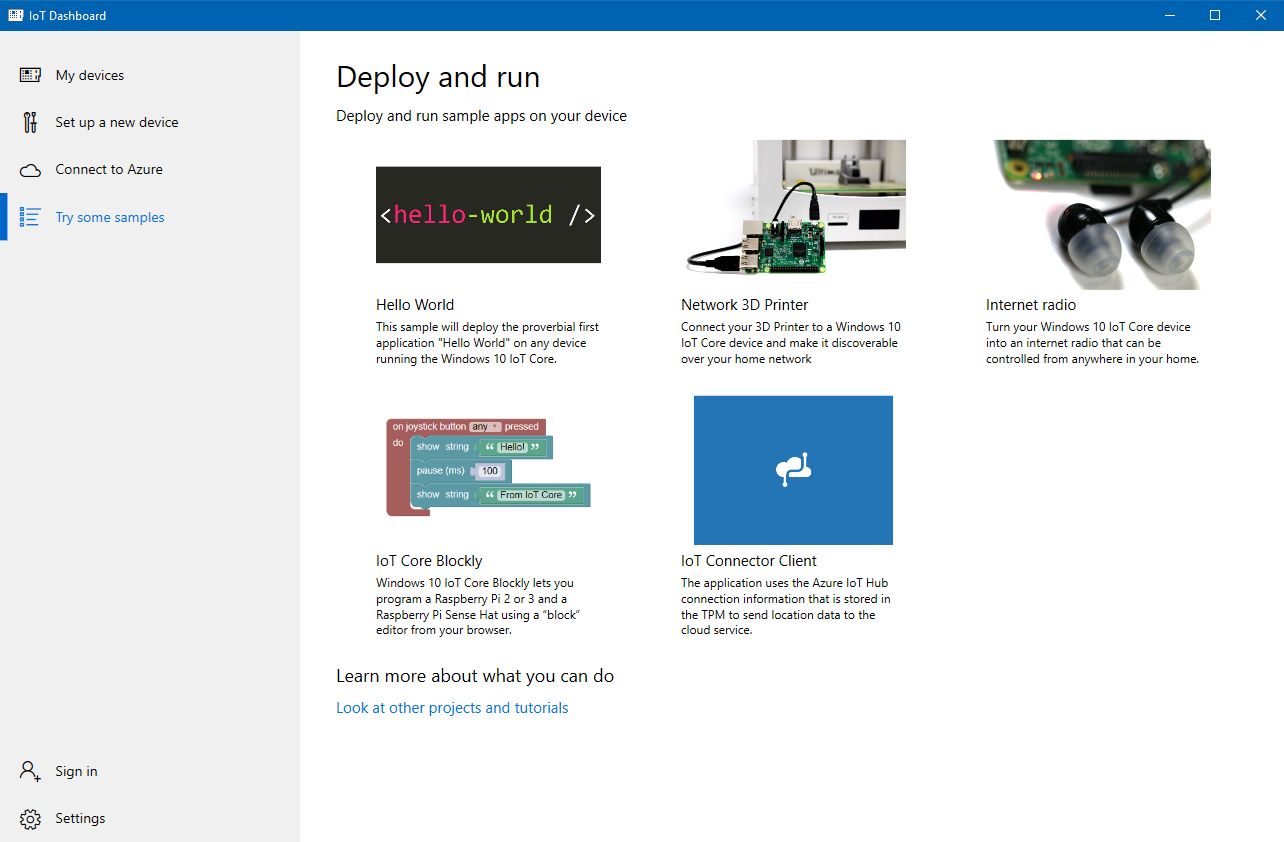
Task: Click the Deploy and run heading
Action: [x=438, y=77]
